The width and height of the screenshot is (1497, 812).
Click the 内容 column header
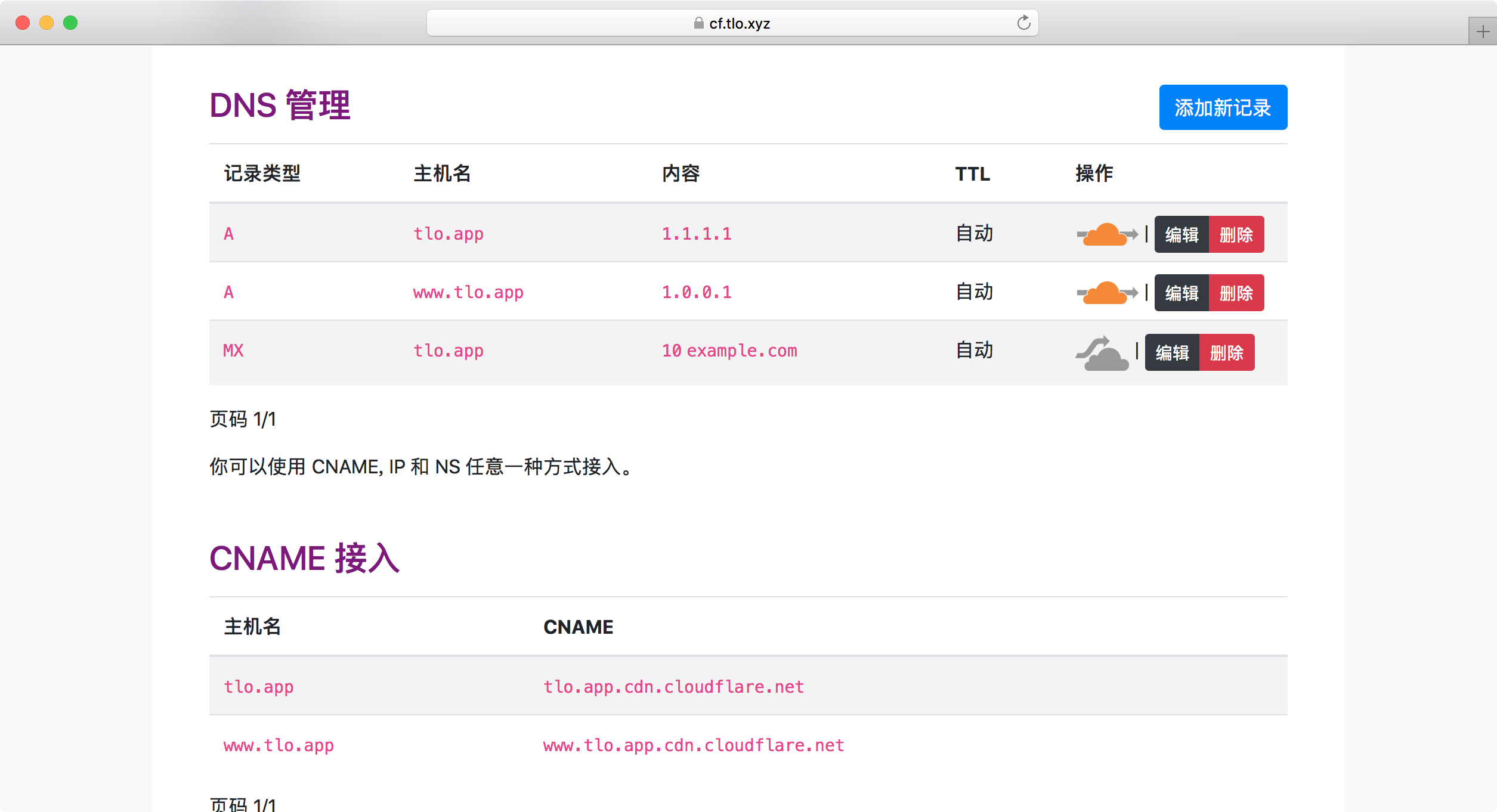tap(681, 173)
